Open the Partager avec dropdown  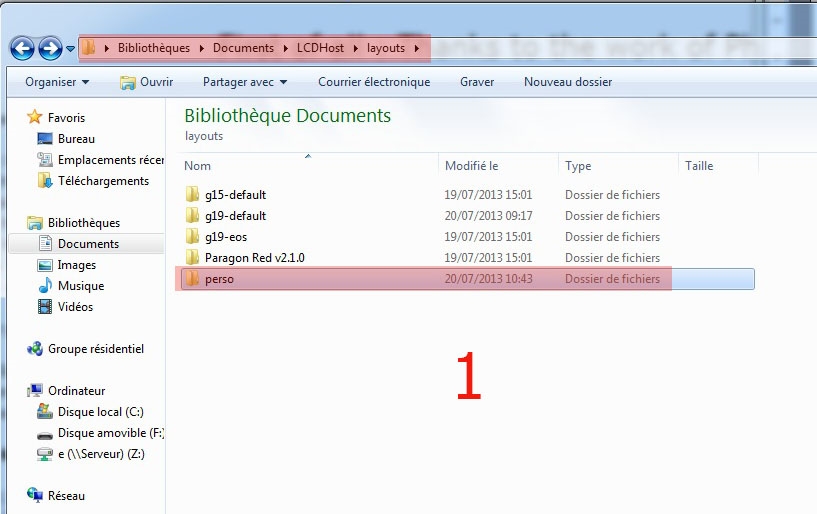pyautogui.click(x=245, y=82)
